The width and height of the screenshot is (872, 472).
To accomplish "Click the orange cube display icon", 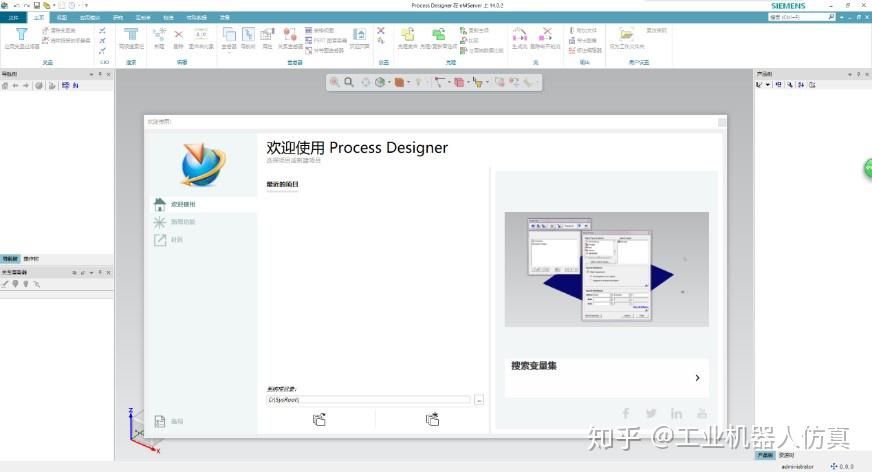I will click(x=399, y=82).
